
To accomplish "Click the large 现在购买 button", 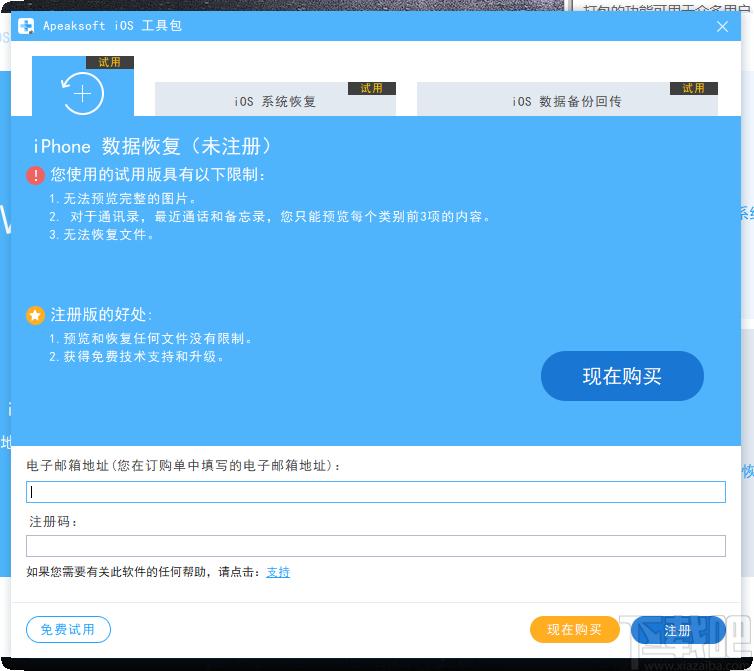I will pos(622,376).
